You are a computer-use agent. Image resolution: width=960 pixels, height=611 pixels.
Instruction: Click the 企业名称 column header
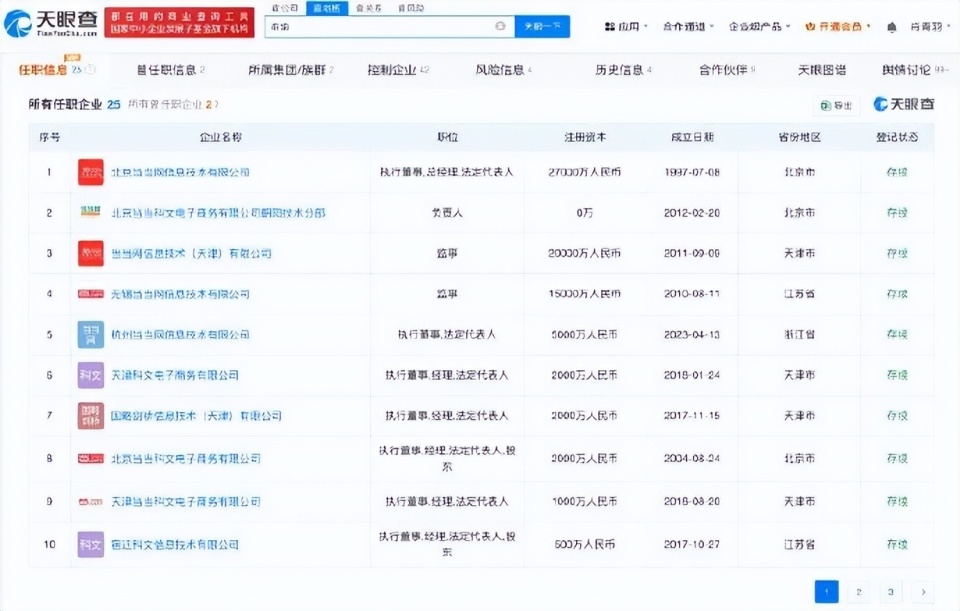(x=220, y=137)
